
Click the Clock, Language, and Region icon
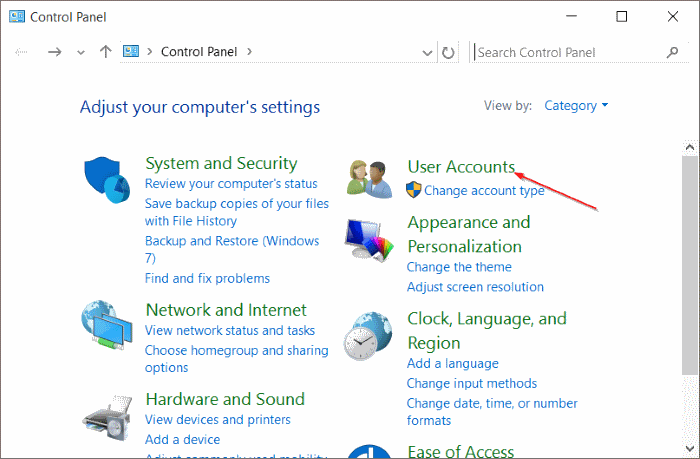pyautogui.click(x=369, y=336)
